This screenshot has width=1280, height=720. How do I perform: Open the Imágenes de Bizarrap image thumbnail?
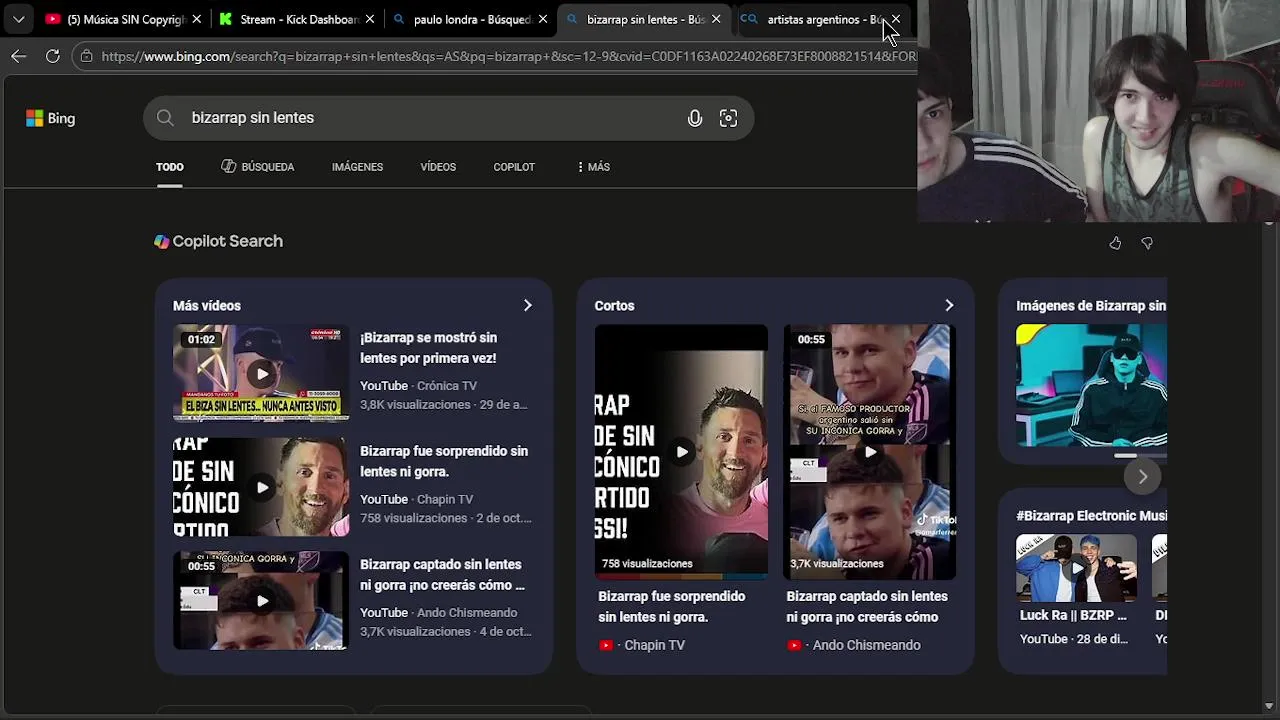(x=1091, y=386)
